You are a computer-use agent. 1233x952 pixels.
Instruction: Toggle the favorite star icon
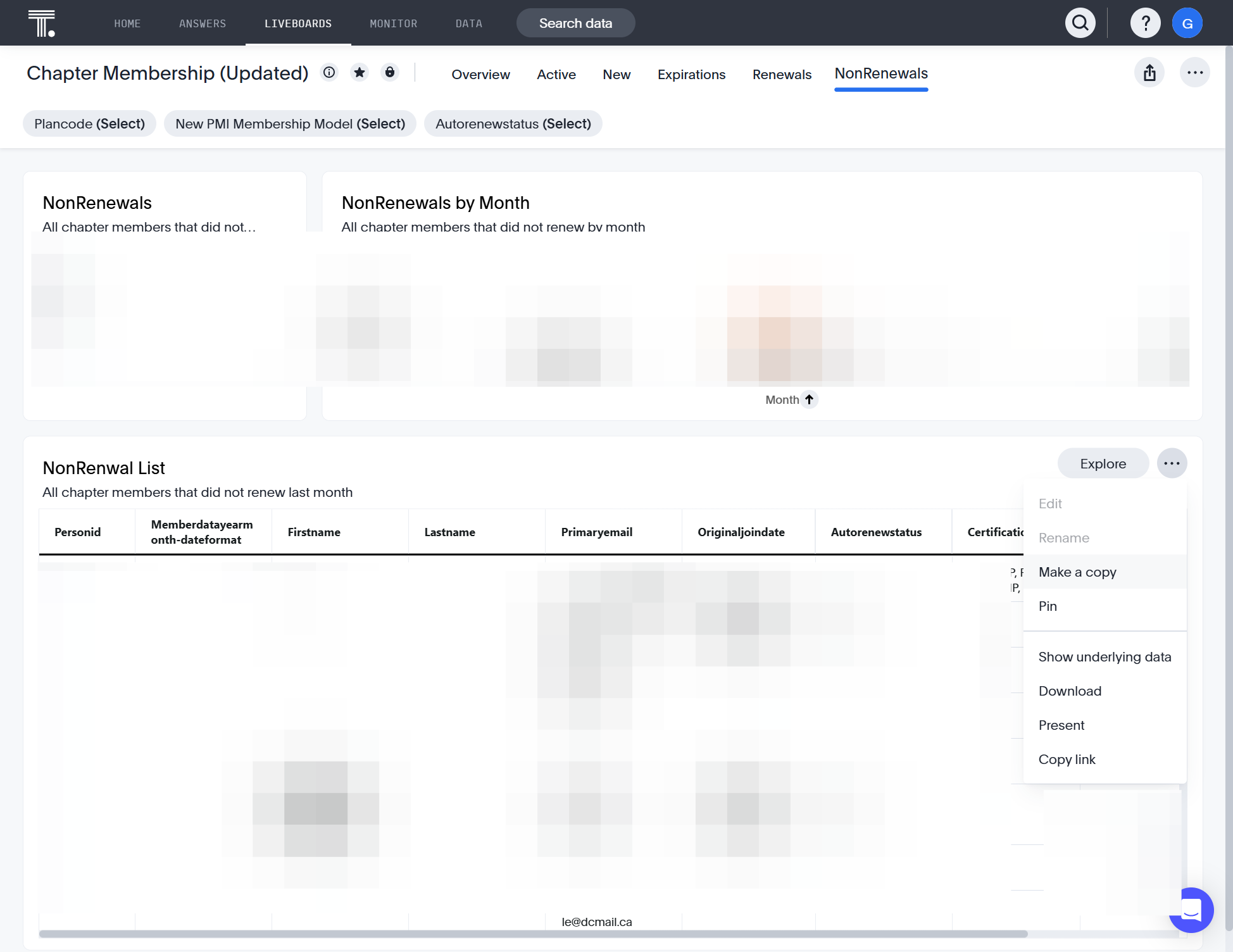[360, 73]
